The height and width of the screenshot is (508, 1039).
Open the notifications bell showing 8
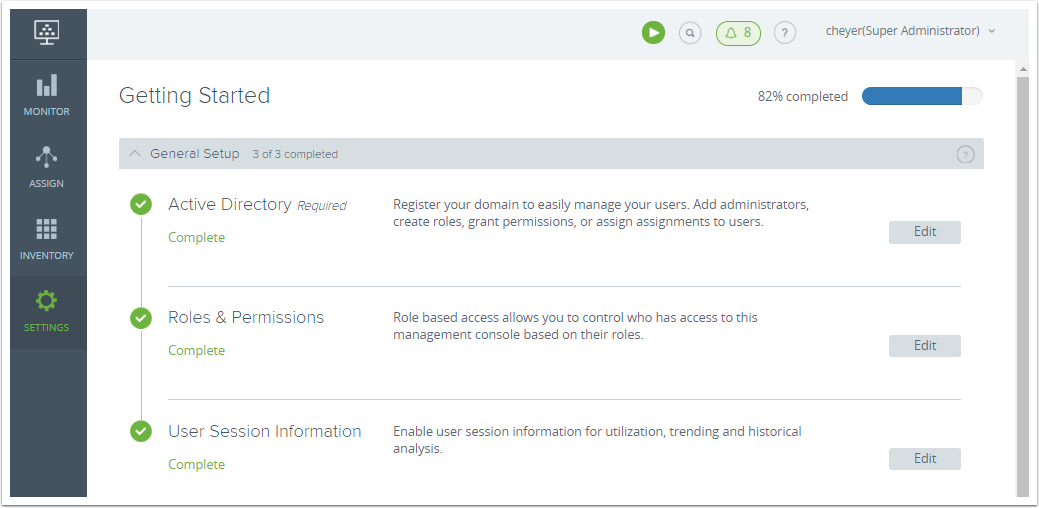tap(738, 33)
